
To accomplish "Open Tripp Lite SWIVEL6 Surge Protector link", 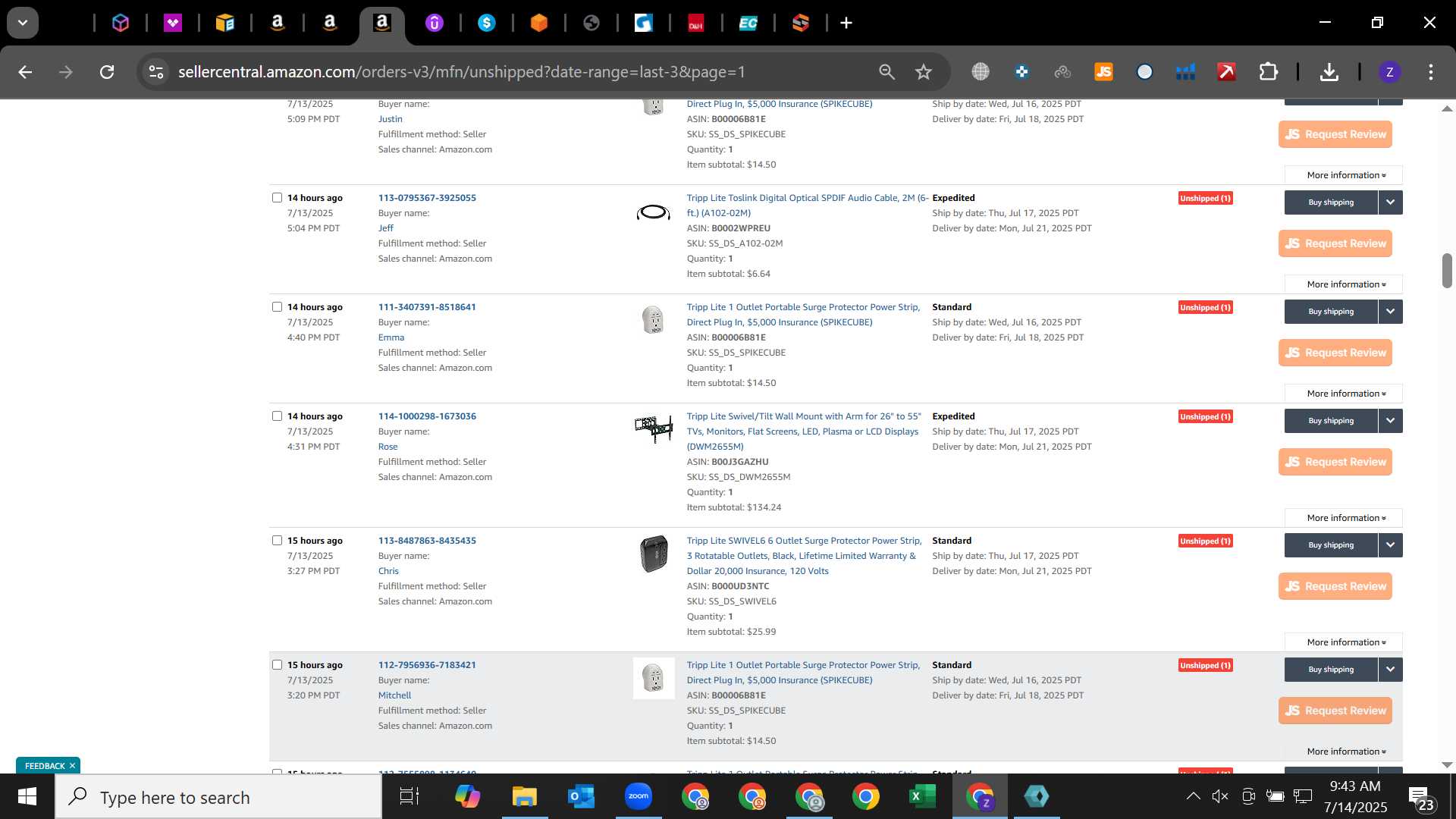I will click(x=804, y=556).
